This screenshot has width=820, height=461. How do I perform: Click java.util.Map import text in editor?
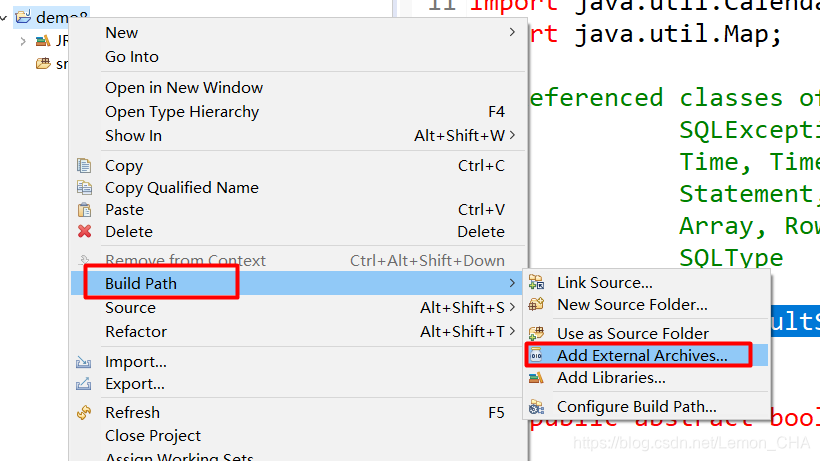678,34
